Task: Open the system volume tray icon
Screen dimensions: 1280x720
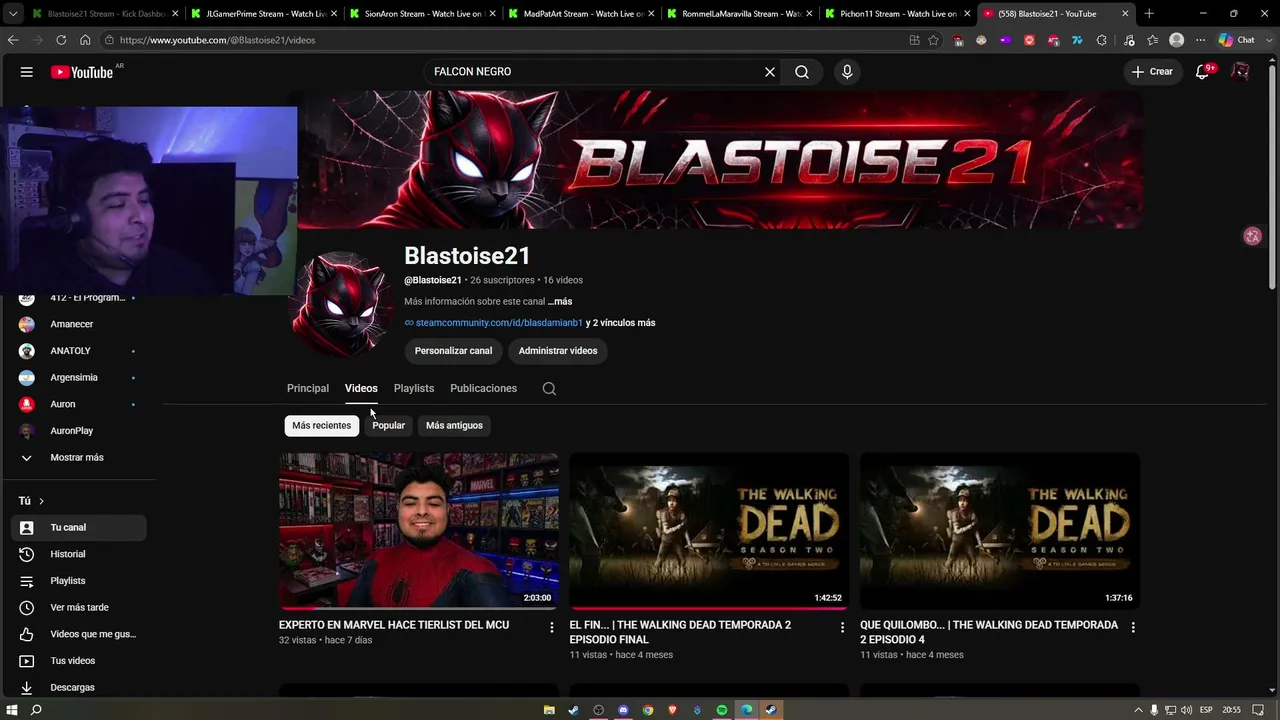Action: coord(1188,710)
